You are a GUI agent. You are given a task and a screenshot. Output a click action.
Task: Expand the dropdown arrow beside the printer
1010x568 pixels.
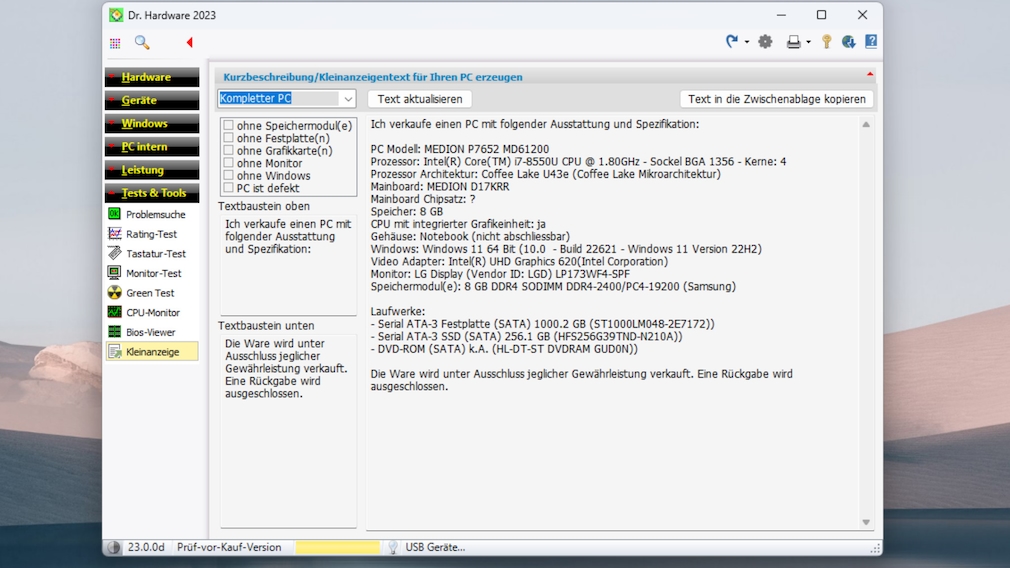(808, 43)
